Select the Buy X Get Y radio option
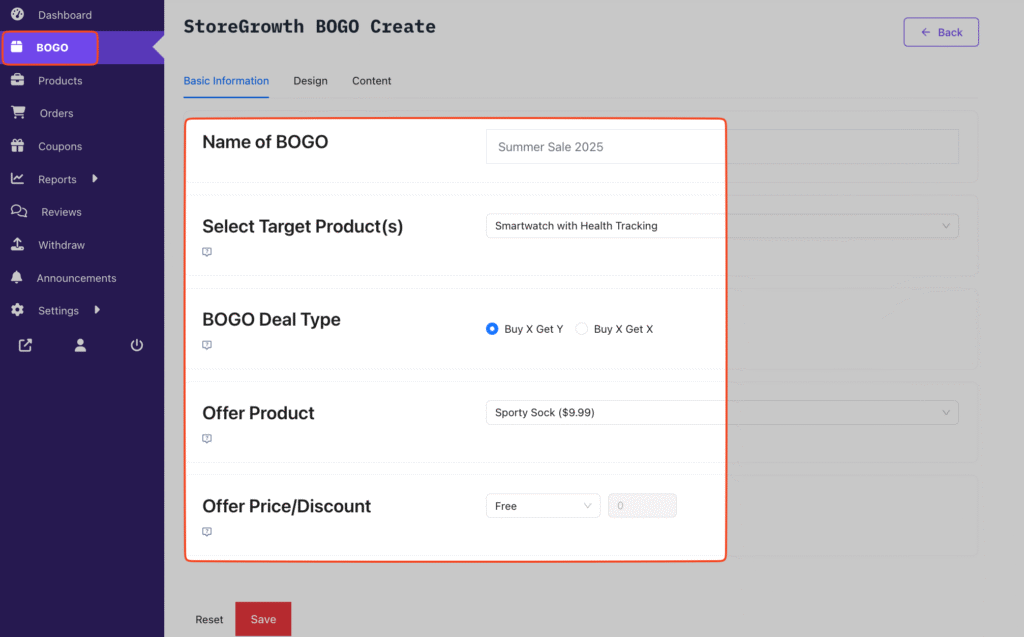This screenshot has width=1024, height=637. click(x=492, y=329)
